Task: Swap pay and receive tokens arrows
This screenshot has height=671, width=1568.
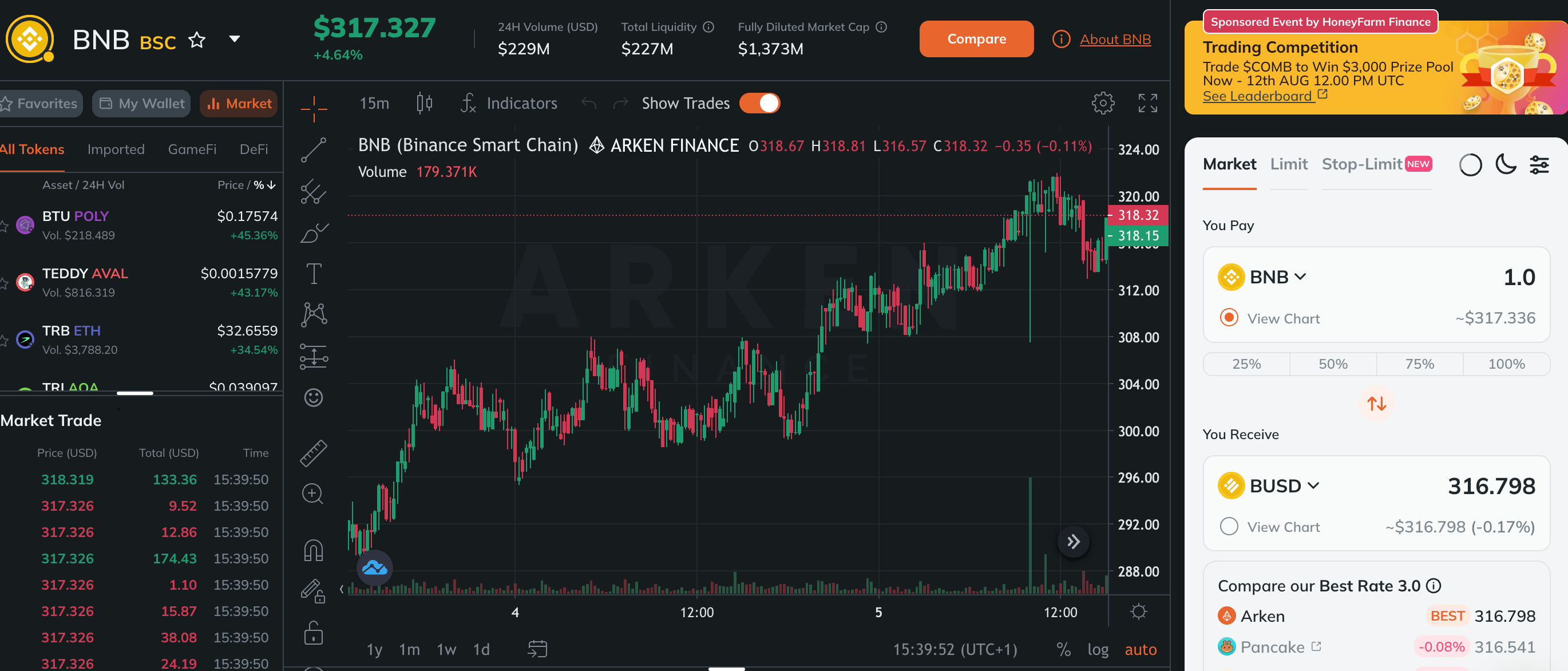Action: (1376, 403)
